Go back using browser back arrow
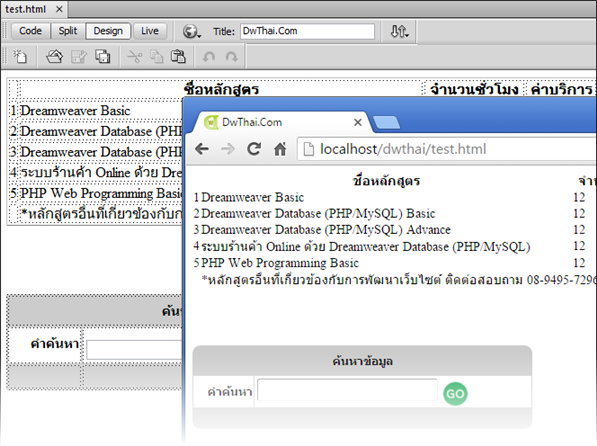The height and width of the screenshot is (446, 597). click(x=202, y=149)
